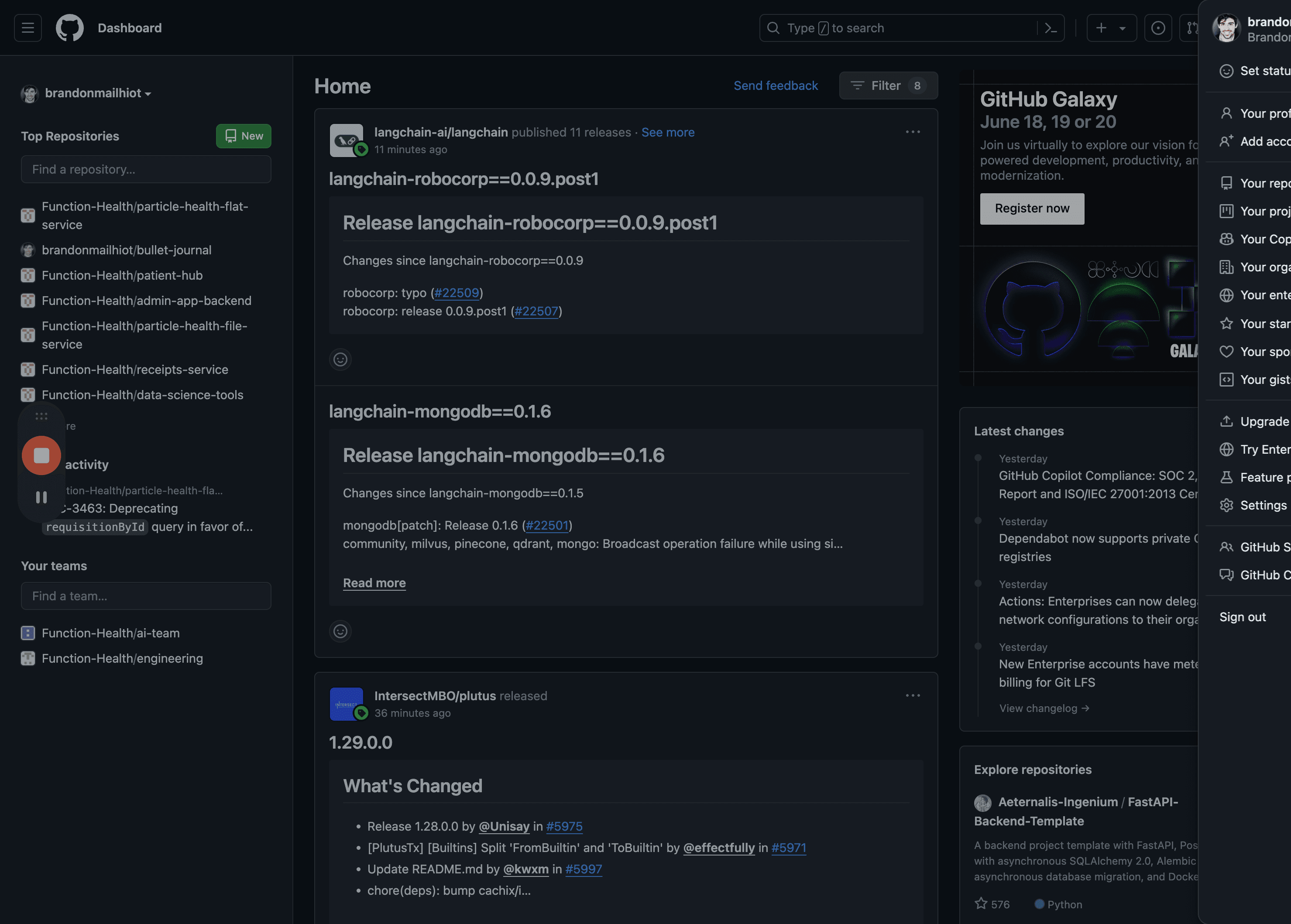Click the top search bar
Screen dimensions: 1291x924
point(911,28)
